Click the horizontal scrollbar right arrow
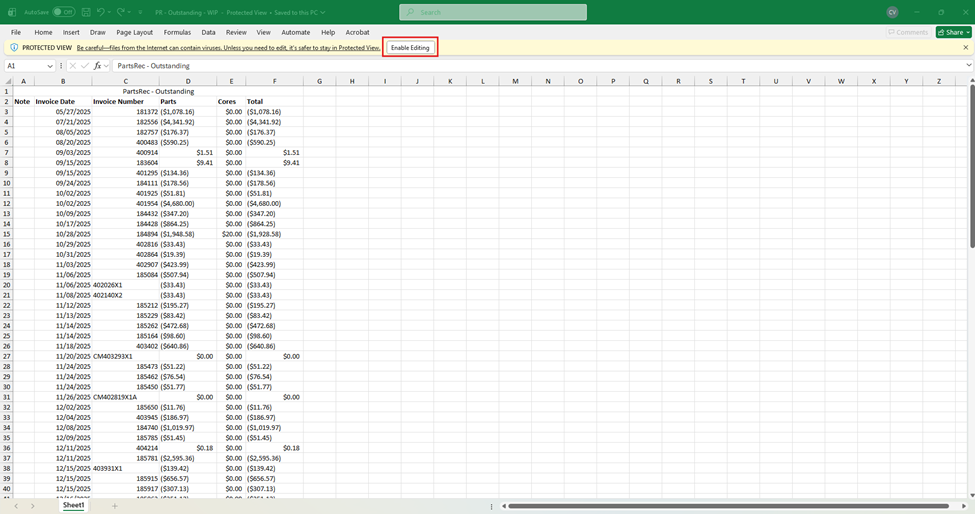This screenshot has width=975, height=514. click(964, 506)
